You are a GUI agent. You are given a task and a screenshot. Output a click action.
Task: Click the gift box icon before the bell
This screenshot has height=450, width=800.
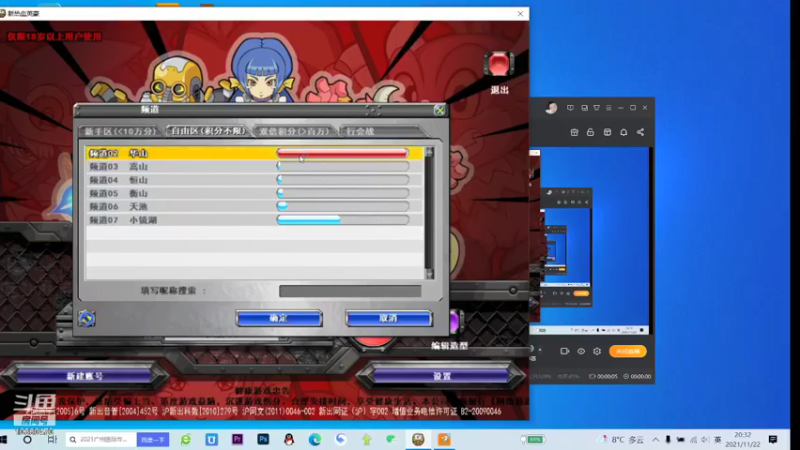point(607,132)
